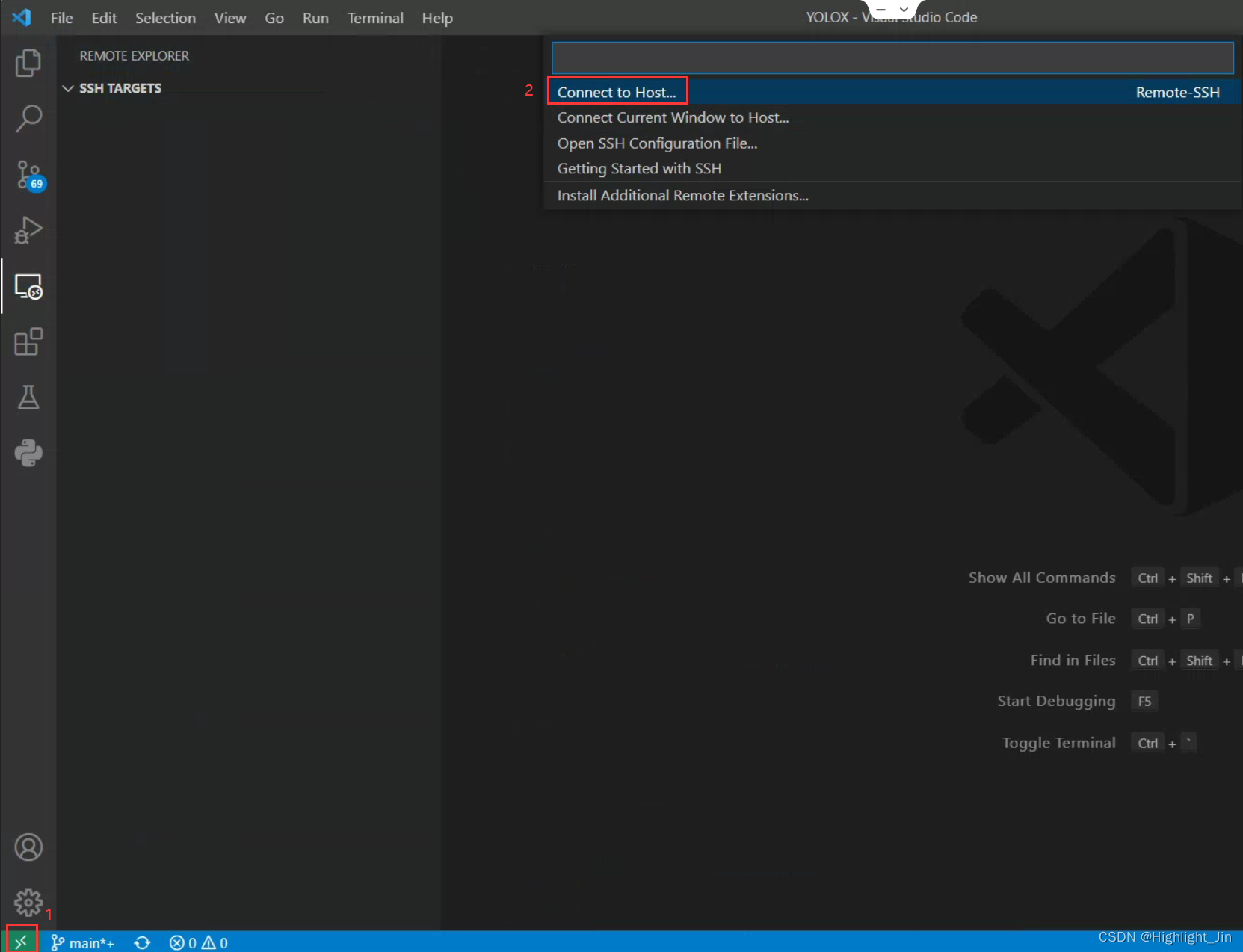The height and width of the screenshot is (952, 1243).
Task: Click the Find in Files hint text
Action: (x=1073, y=660)
